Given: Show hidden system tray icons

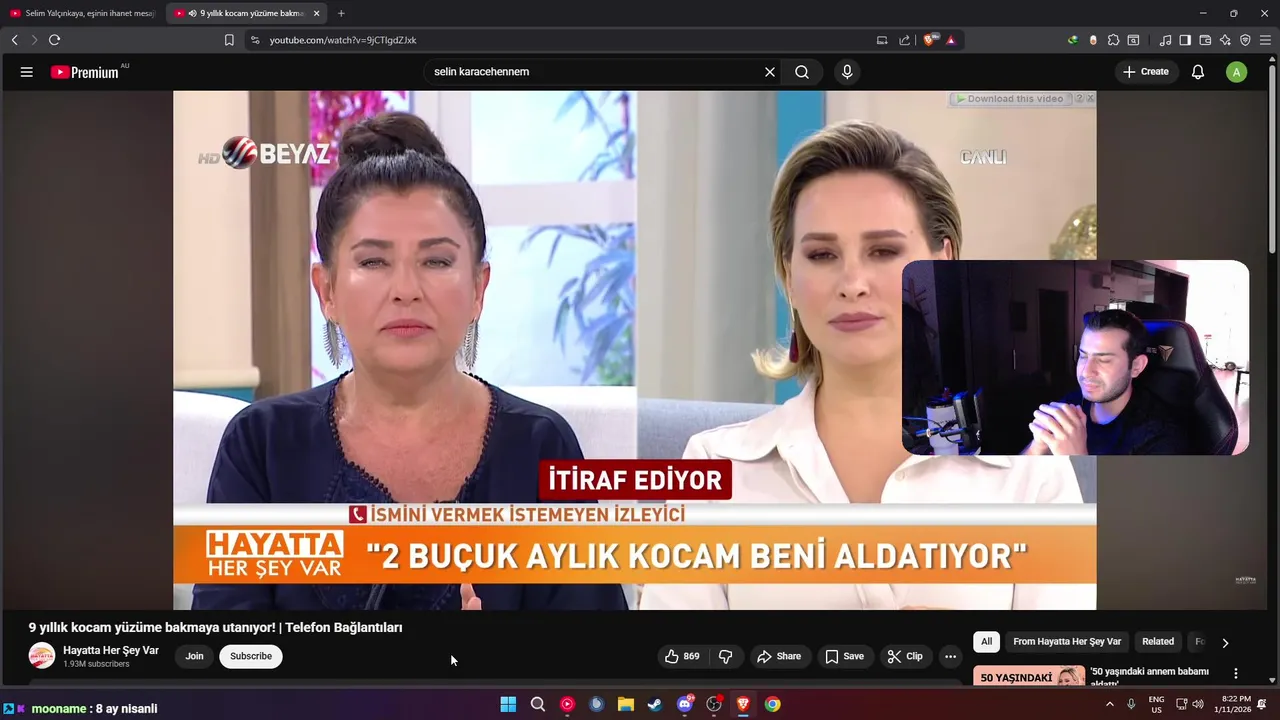Looking at the screenshot, I should (x=1109, y=705).
